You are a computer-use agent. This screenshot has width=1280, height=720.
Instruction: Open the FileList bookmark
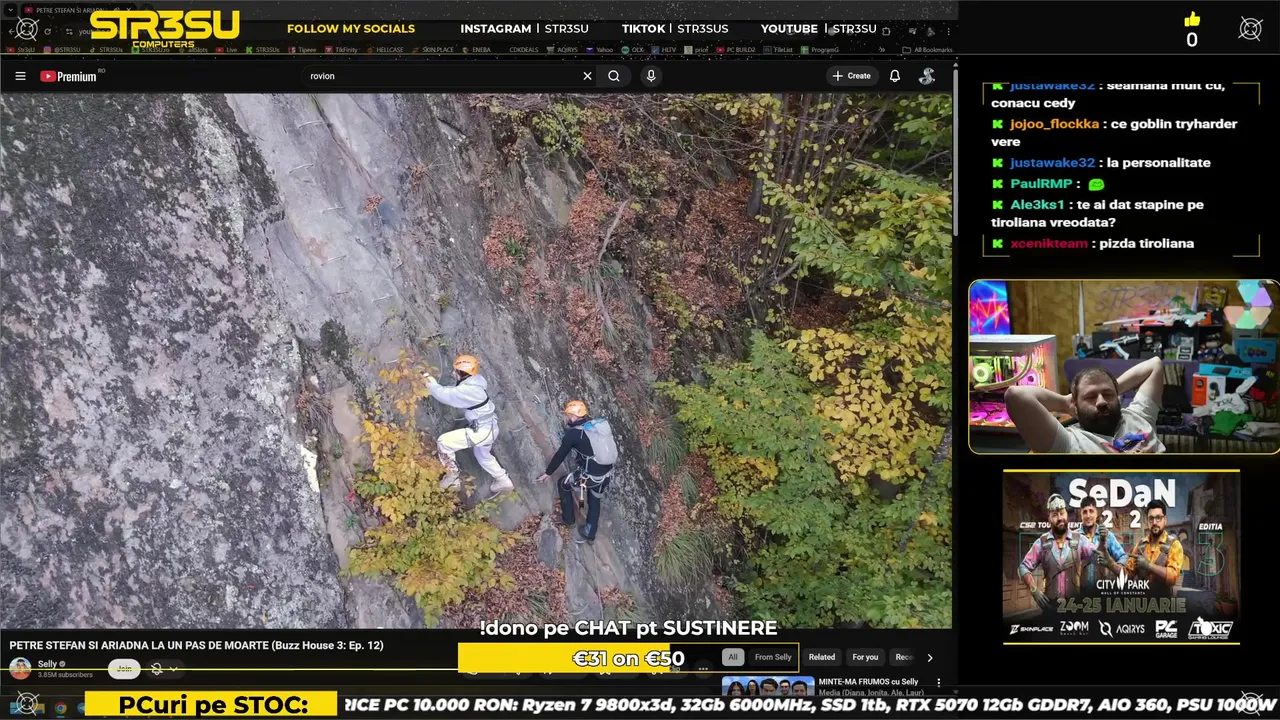tap(779, 50)
